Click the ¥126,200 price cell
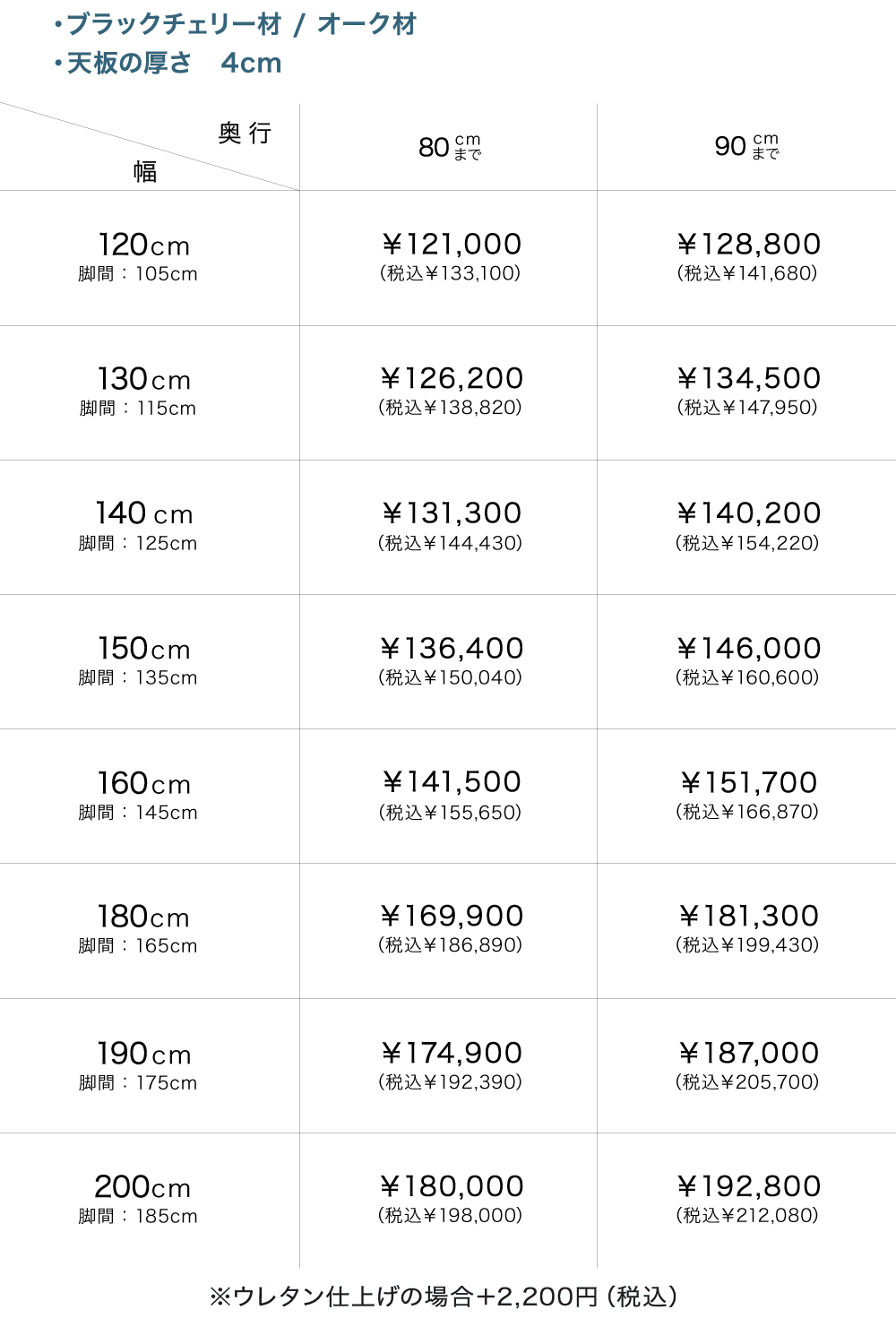 pyautogui.click(x=451, y=379)
